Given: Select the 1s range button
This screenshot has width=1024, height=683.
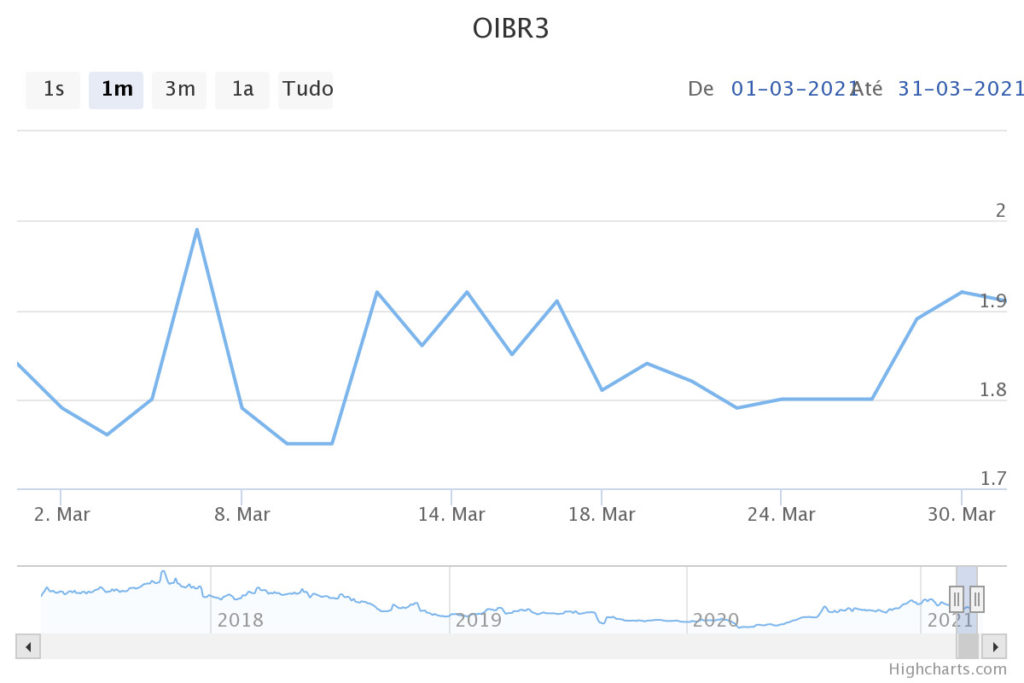Looking at the screenshot, I should tap(53, 89).
